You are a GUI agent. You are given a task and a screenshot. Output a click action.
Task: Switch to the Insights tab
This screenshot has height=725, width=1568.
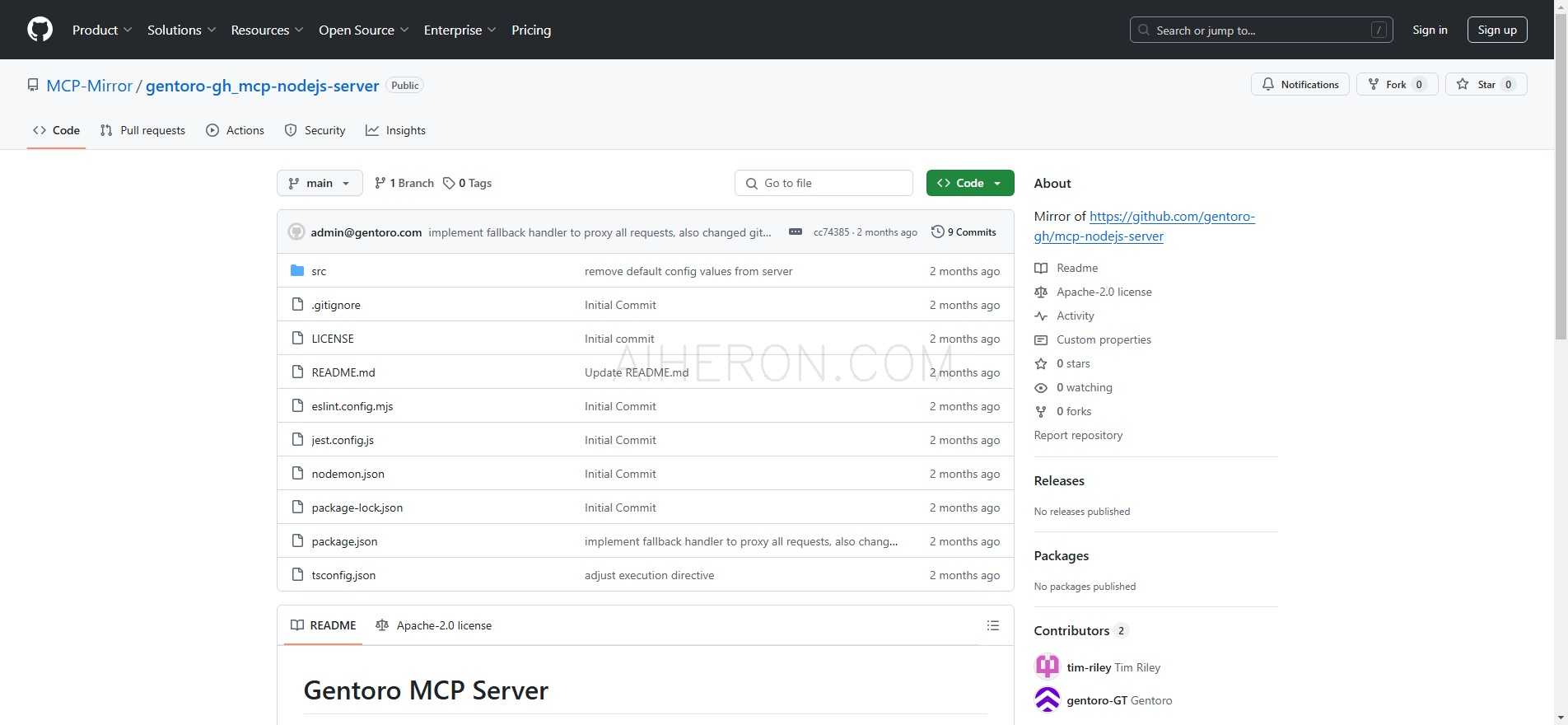[x=396, y=130]
